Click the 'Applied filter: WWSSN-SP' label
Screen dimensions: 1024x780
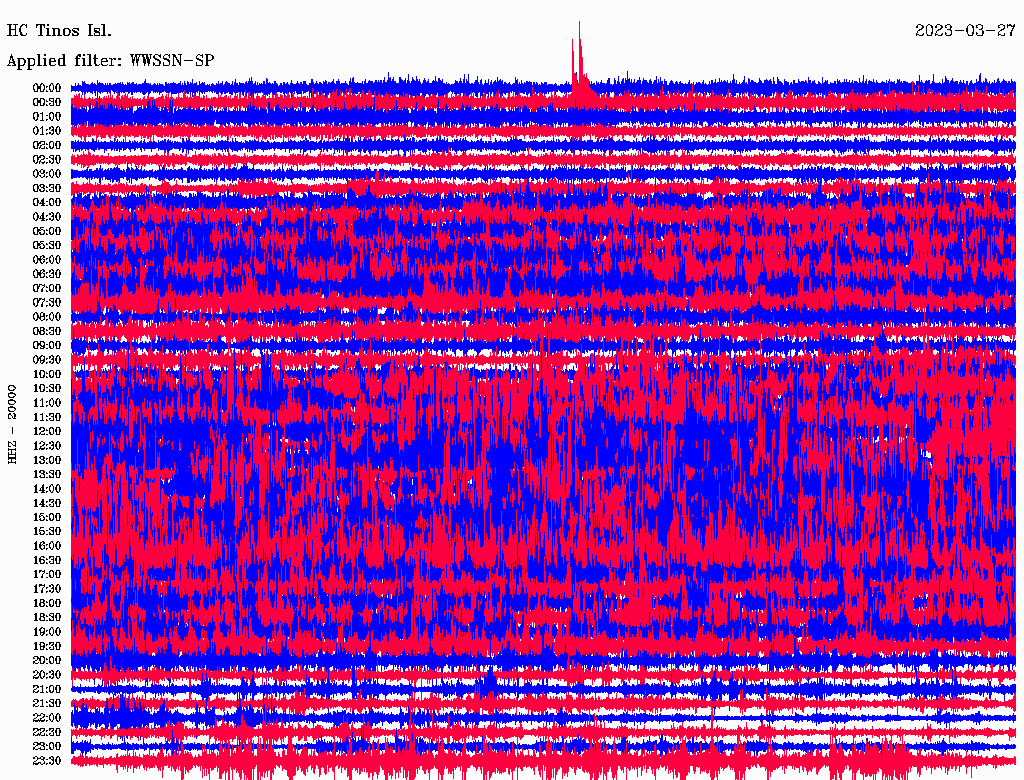(110, 61)
